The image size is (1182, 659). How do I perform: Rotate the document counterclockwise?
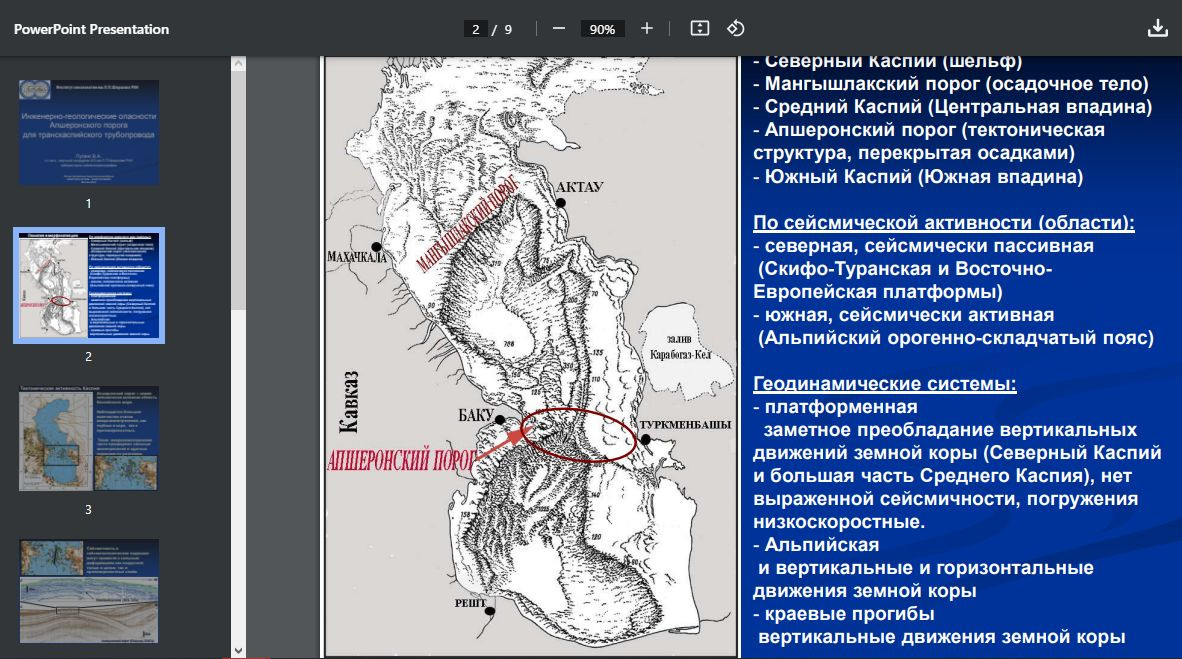tap(735, 29)
